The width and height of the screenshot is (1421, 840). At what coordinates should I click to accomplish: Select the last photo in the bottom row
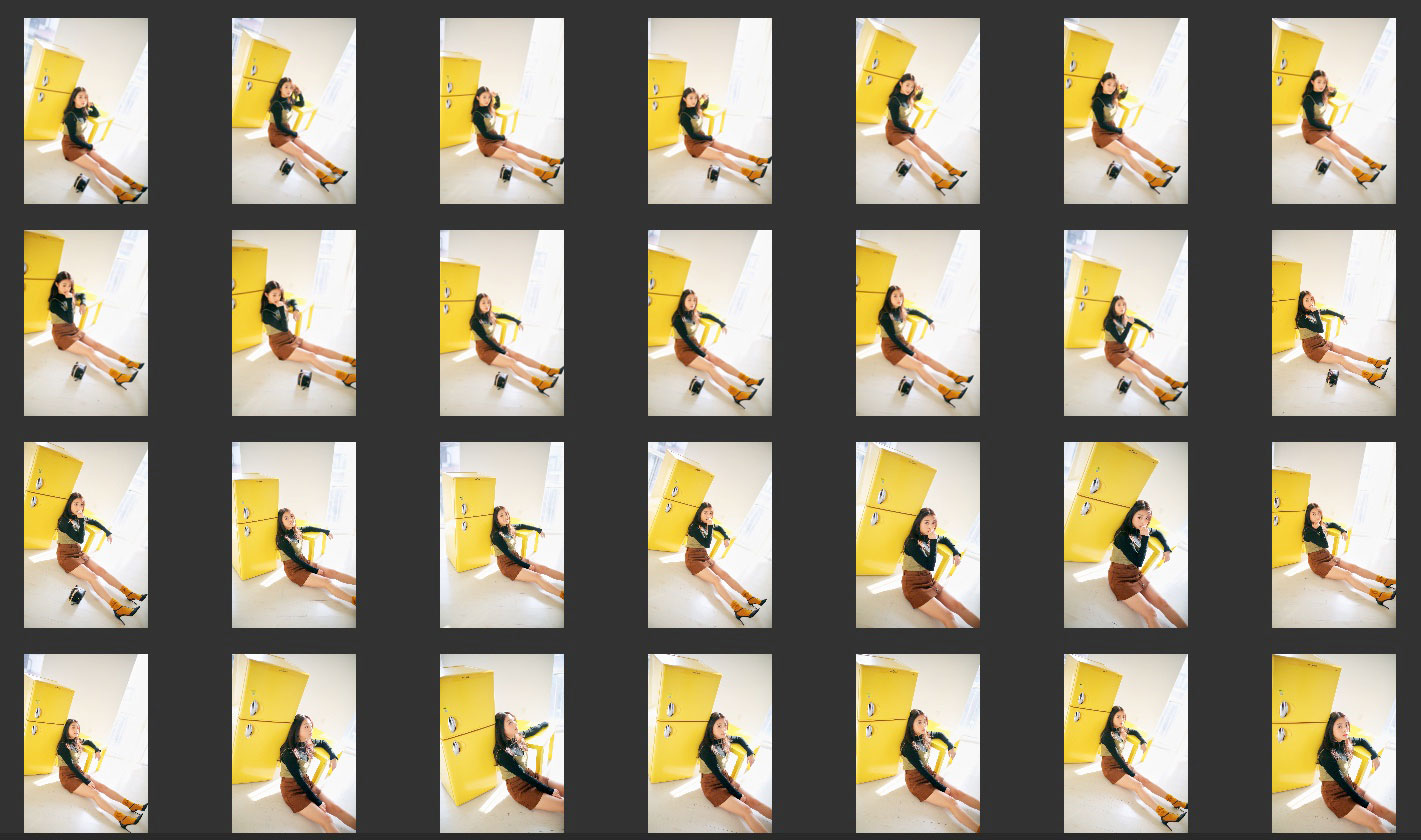point(1334,743)
